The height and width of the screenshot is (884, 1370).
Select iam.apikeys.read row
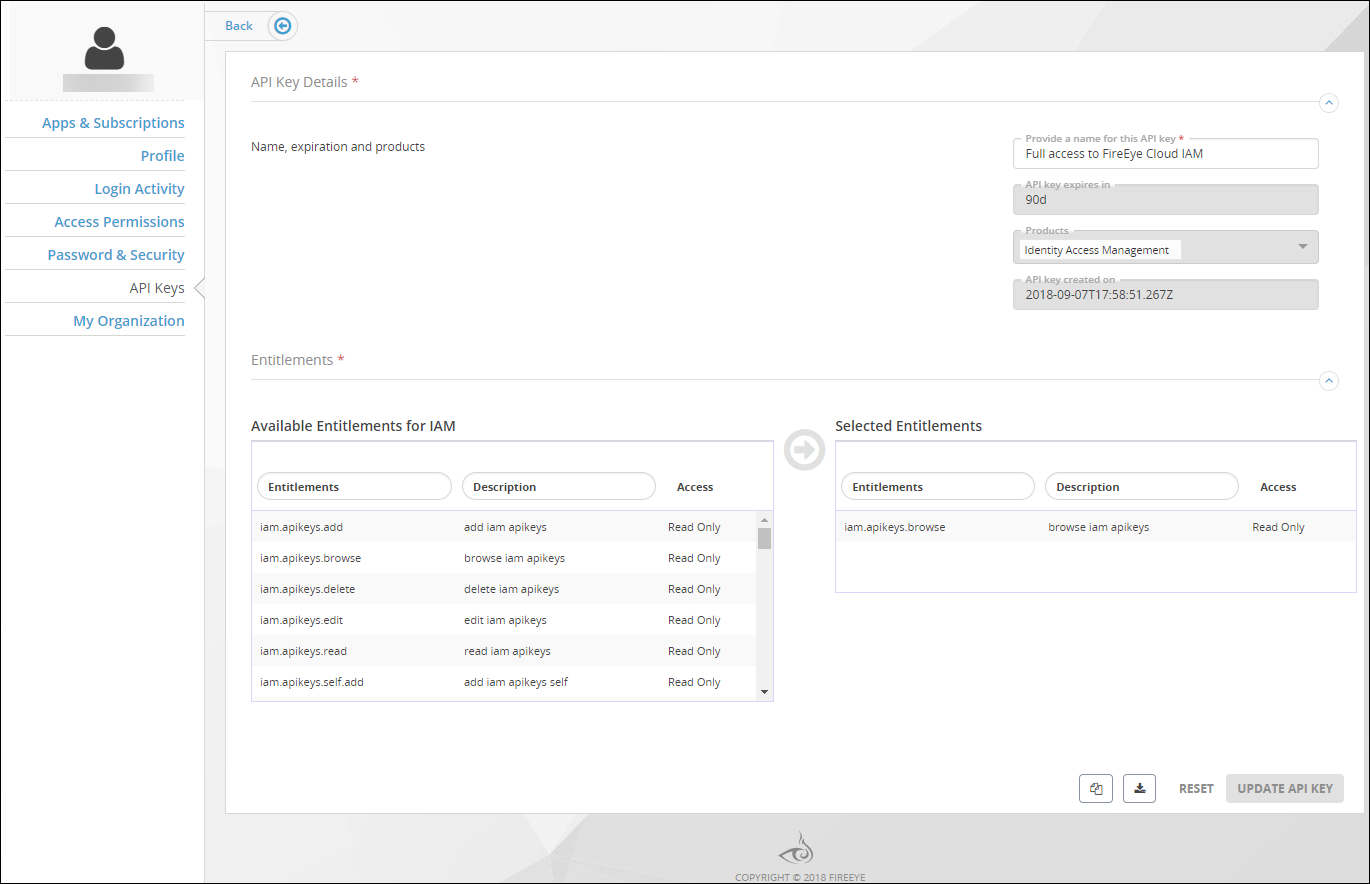click(x=504, y=651)
